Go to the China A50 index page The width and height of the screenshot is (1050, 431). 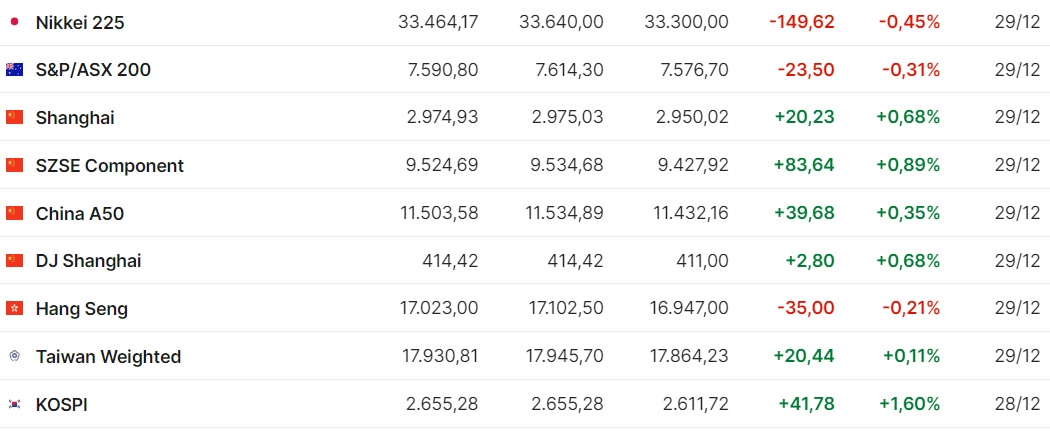pyautogui.click(x=80, y=213)
